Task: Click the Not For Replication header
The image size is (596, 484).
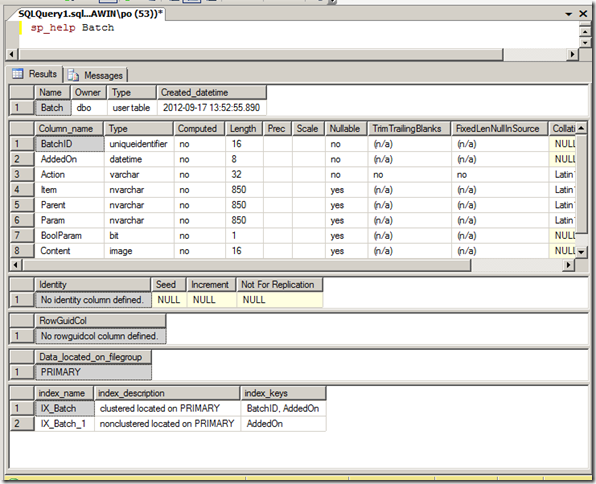Action: coord(280,284)
